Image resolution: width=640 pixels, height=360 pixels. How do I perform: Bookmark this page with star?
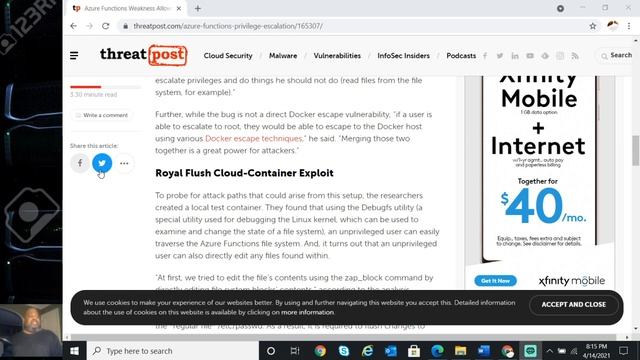coord(593,26)
